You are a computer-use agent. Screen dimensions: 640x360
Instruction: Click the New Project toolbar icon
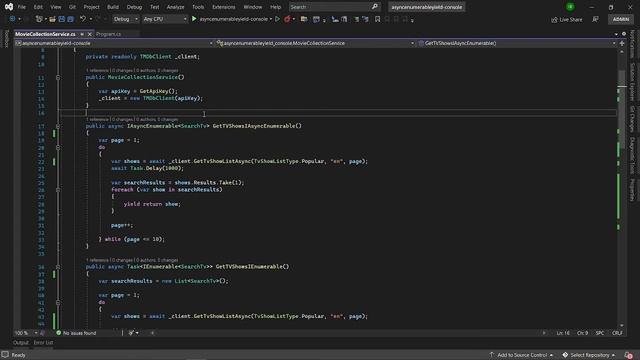point(39,19)
